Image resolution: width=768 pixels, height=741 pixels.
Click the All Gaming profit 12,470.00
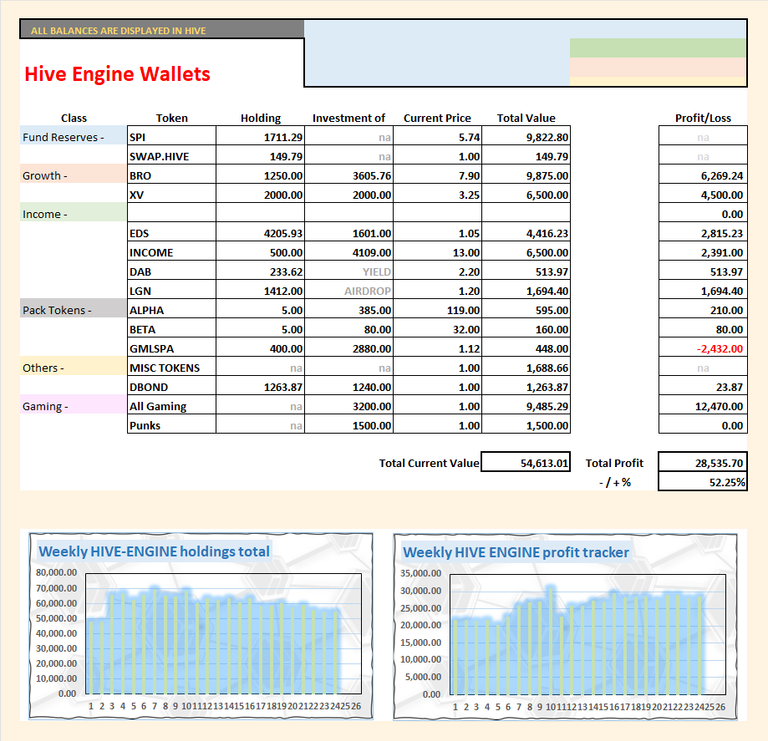(x=703, y=405)
